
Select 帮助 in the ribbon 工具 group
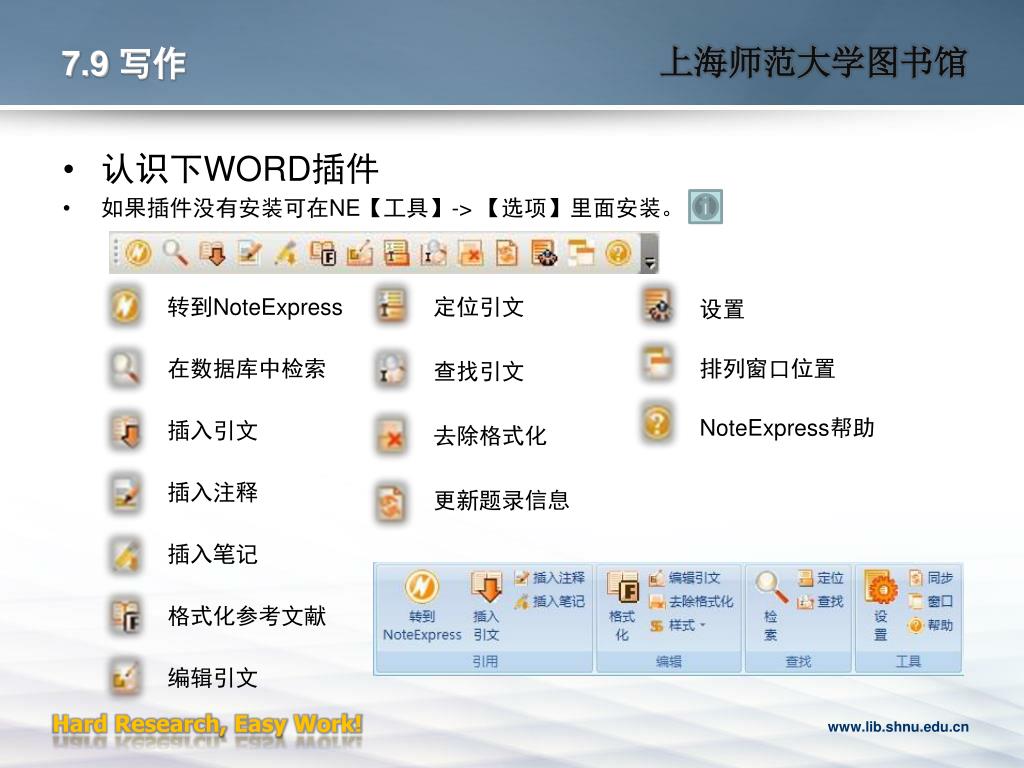[931, 626]
